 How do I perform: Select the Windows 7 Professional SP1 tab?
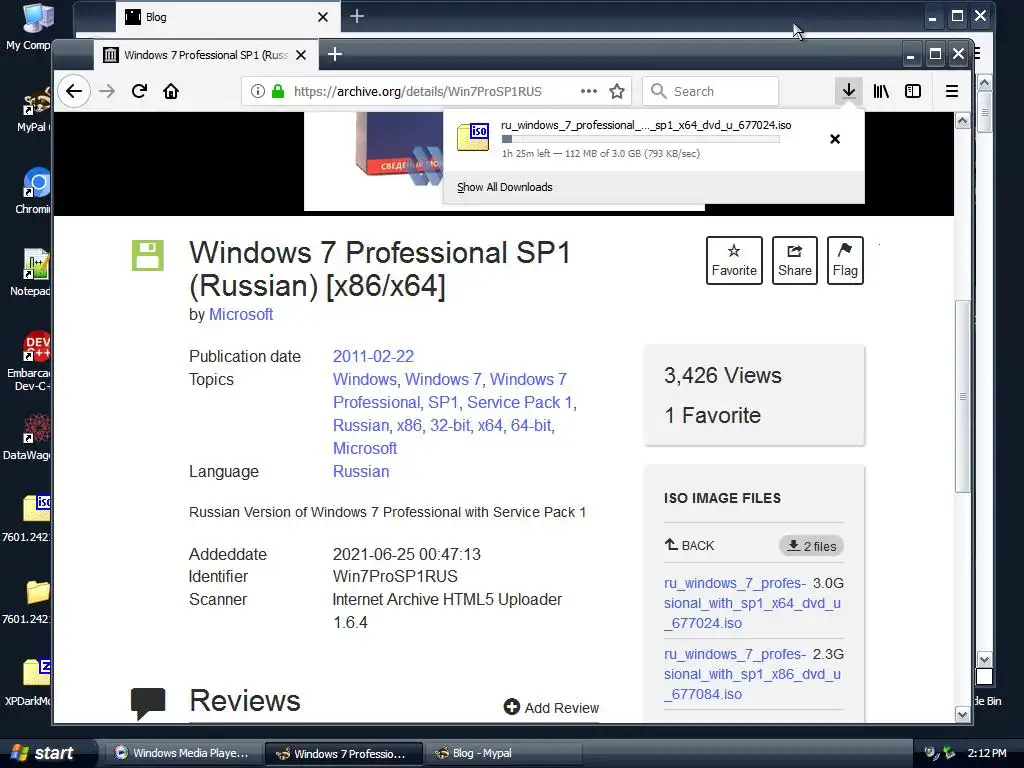point(206,55)
